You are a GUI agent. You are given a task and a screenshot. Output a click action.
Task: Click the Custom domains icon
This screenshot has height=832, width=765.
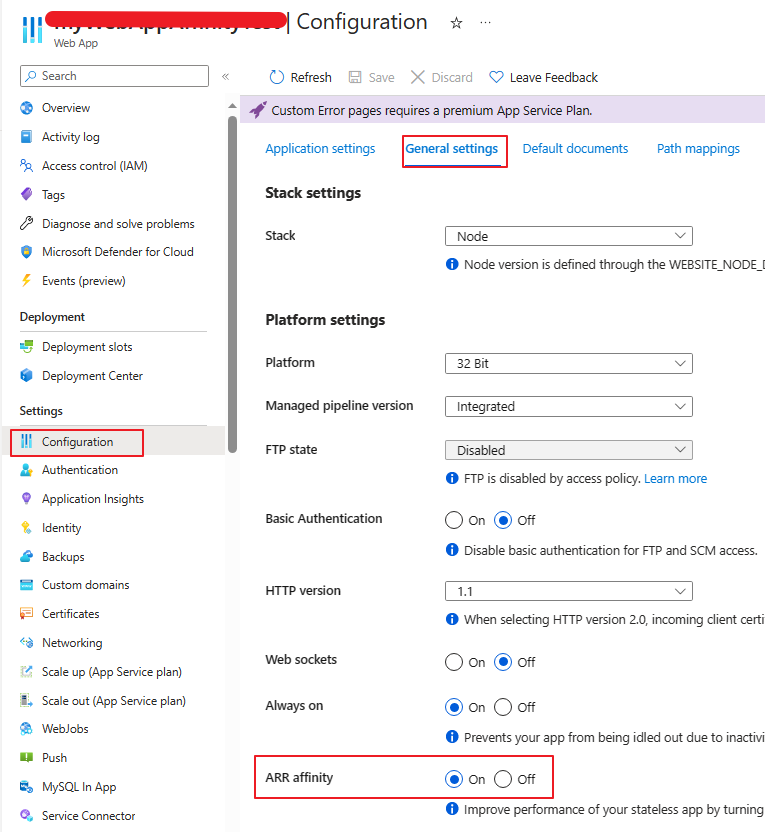pos(27,585)
